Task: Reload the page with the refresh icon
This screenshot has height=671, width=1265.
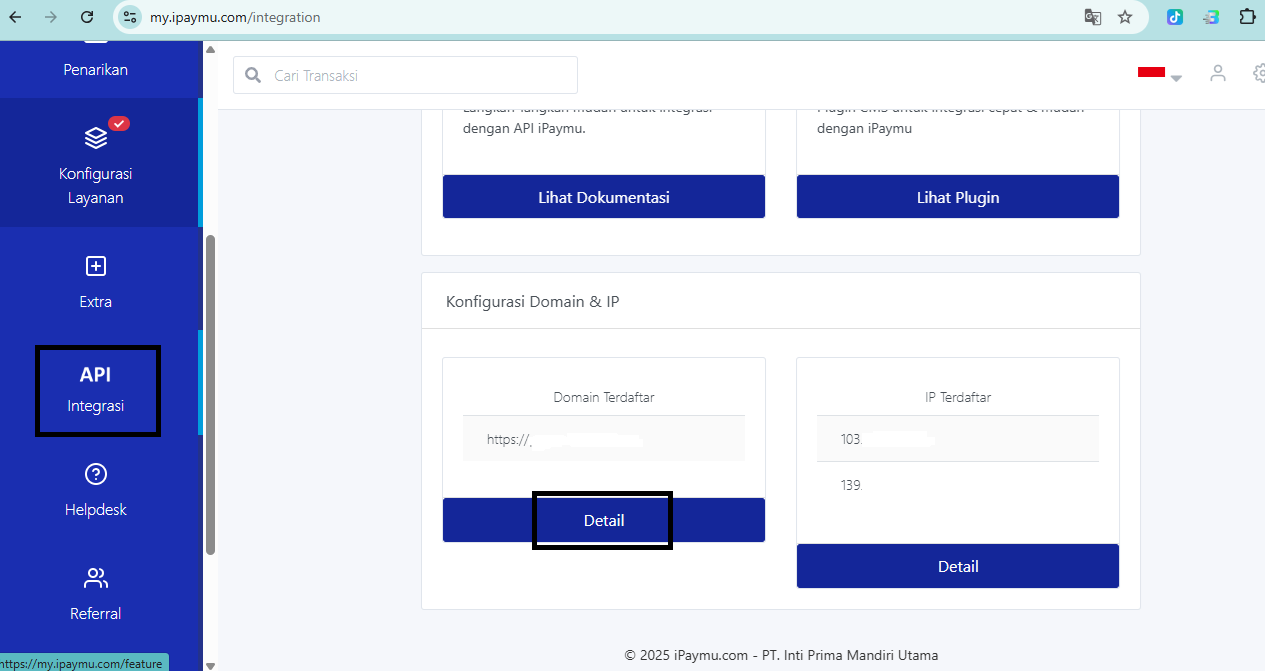Action: (x=87, y=17)
